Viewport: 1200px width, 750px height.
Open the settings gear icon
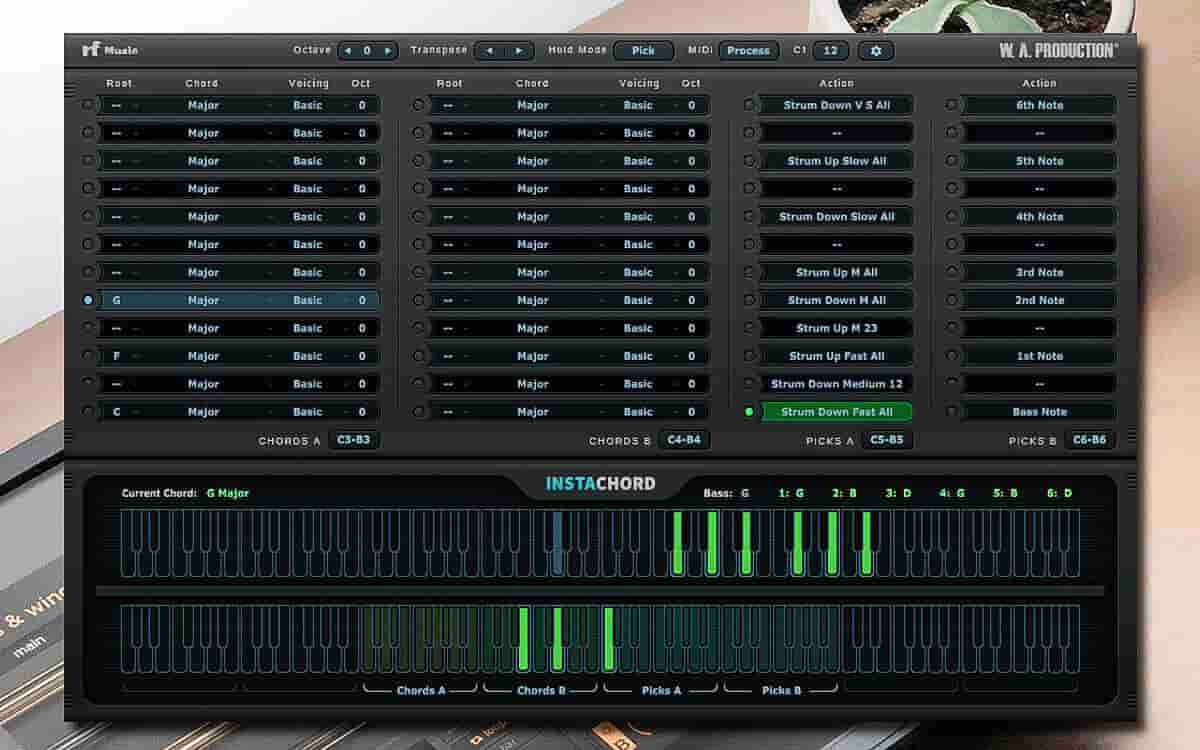click(x=877, y=50)
